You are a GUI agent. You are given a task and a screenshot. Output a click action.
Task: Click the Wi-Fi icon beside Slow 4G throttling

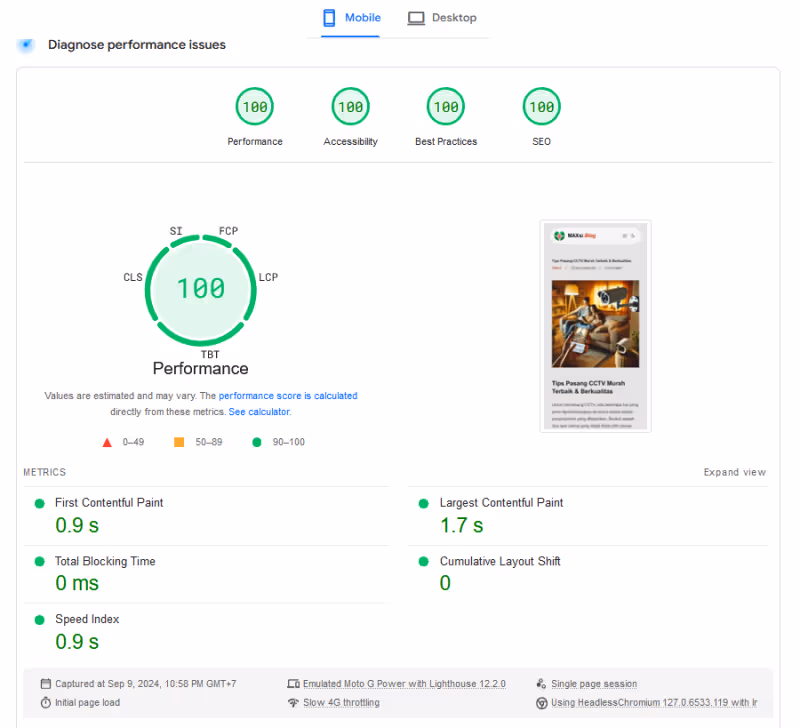[294, 703]
